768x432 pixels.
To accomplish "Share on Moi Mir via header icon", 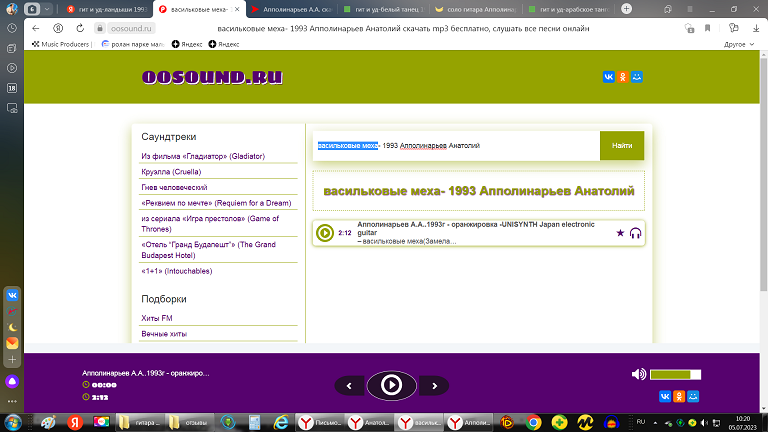I will tap(637, 77).
